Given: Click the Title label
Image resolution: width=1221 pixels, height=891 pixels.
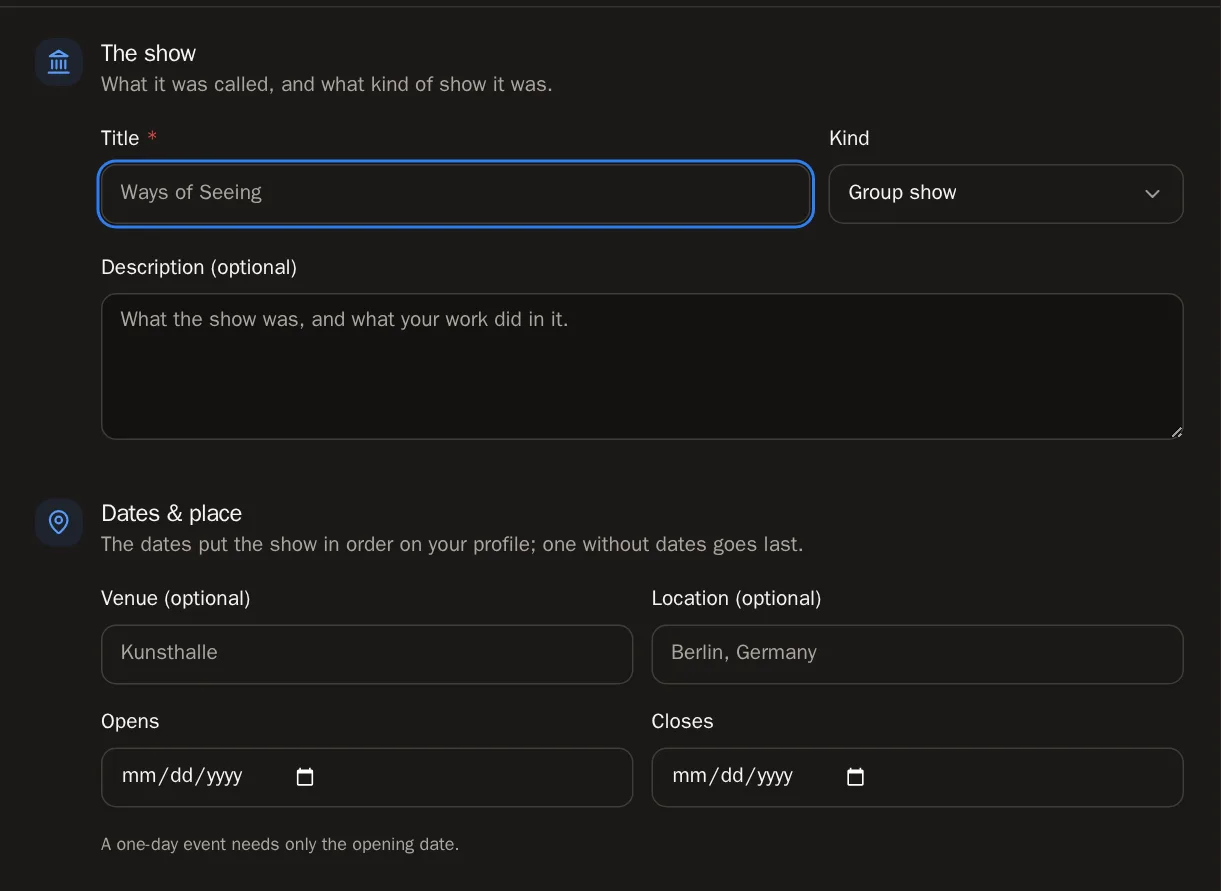Looking at the screenshot, I should [x=120, y=138].
